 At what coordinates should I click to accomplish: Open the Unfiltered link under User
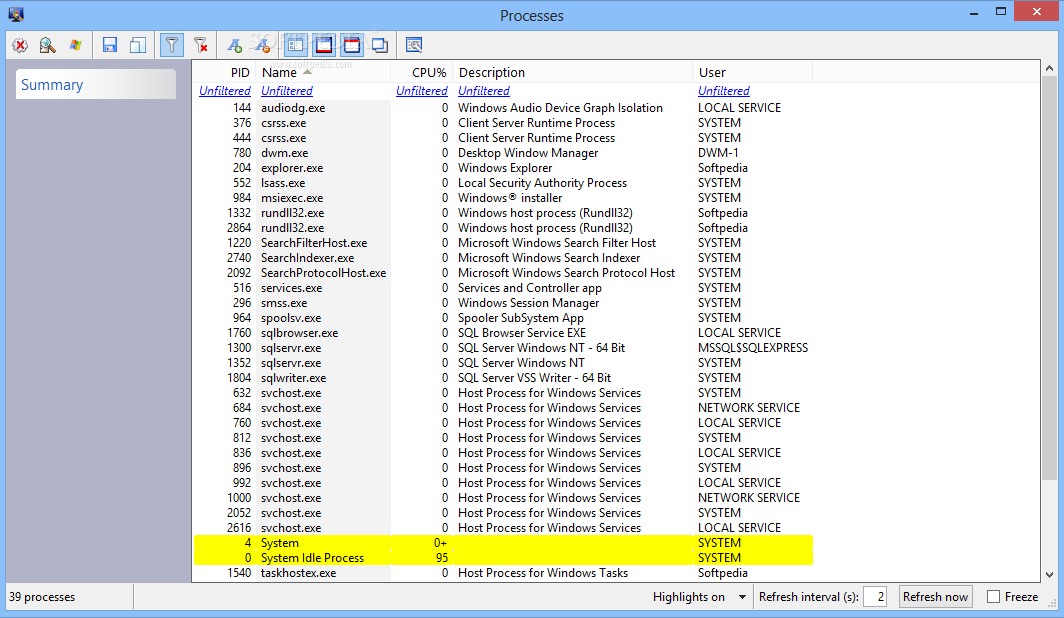pyautogui.click(x=724, y=91)
